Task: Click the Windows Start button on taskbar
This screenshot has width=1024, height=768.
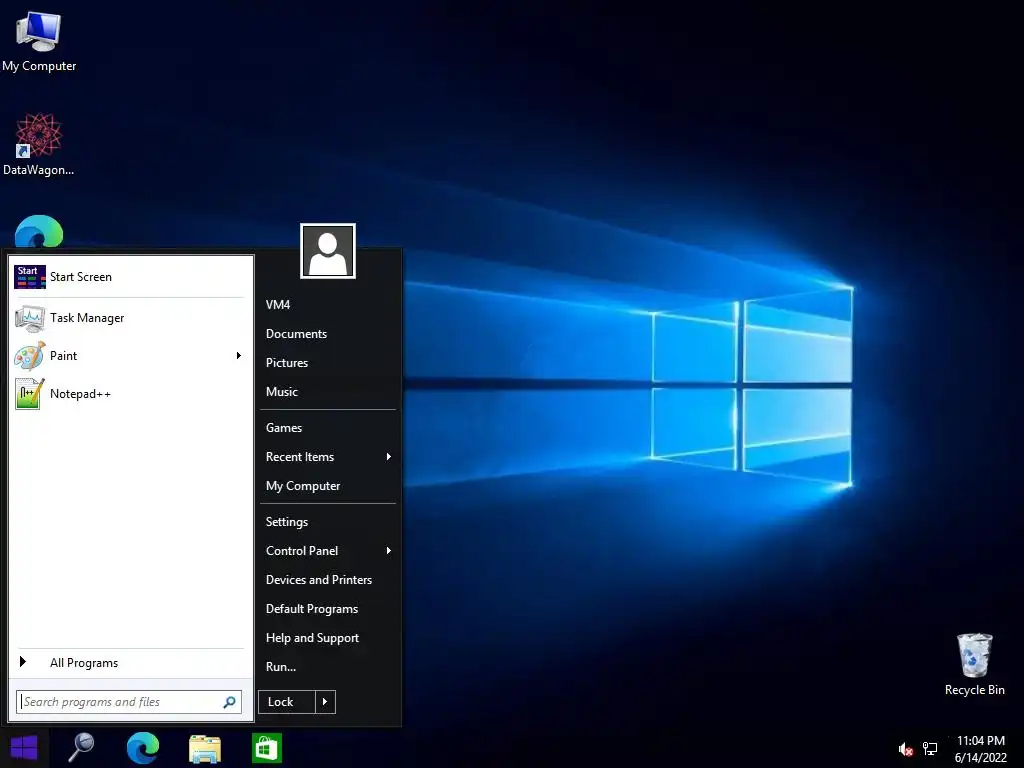Action: click(24, 748)
